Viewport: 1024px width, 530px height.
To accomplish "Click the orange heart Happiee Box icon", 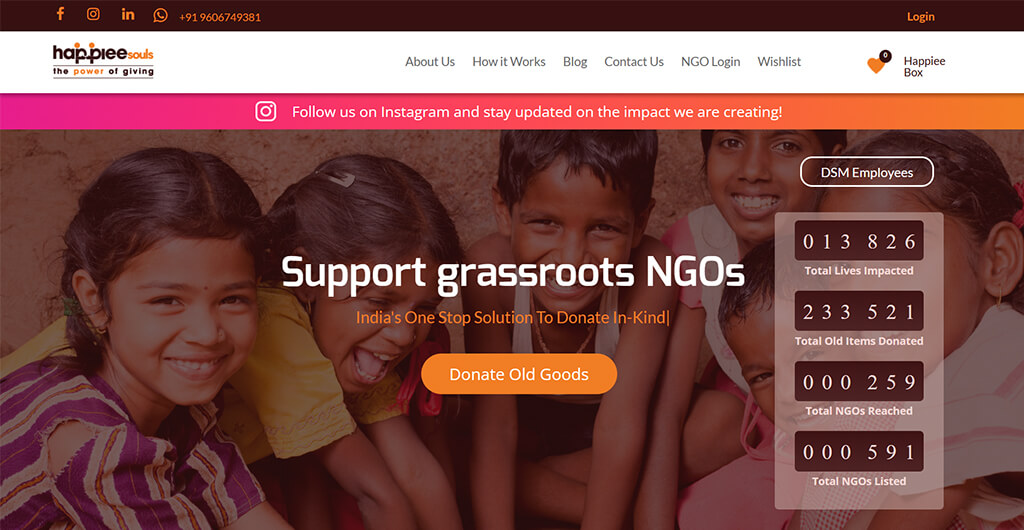I will pos(876,65).
